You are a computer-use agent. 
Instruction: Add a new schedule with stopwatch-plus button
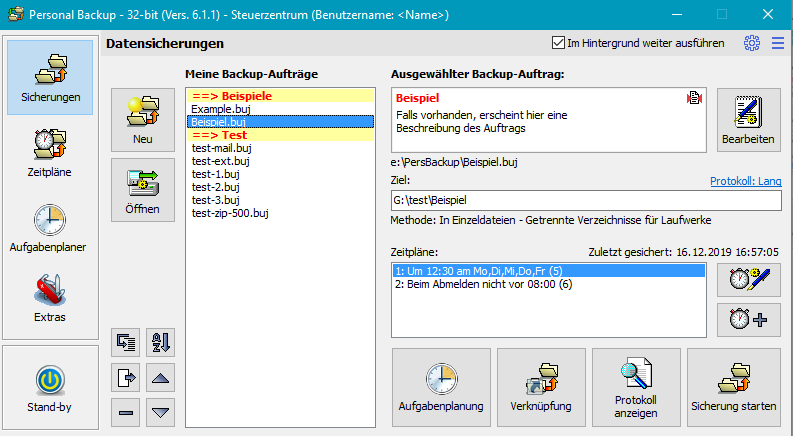[748, 320]
